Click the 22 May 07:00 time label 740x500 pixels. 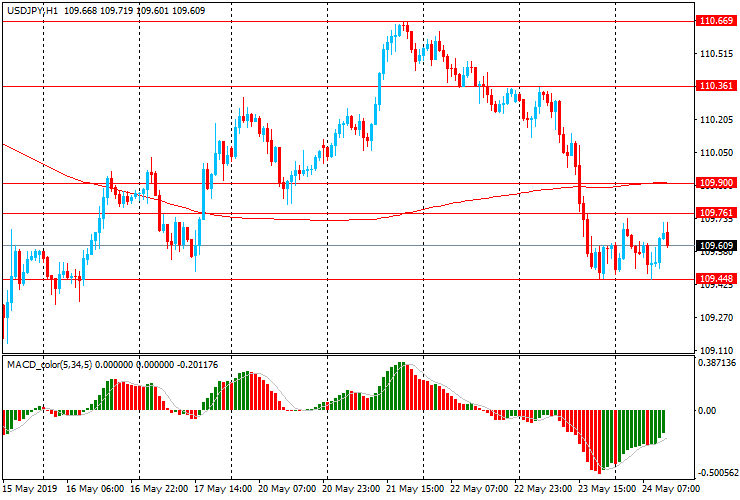(x=479, y=489)
